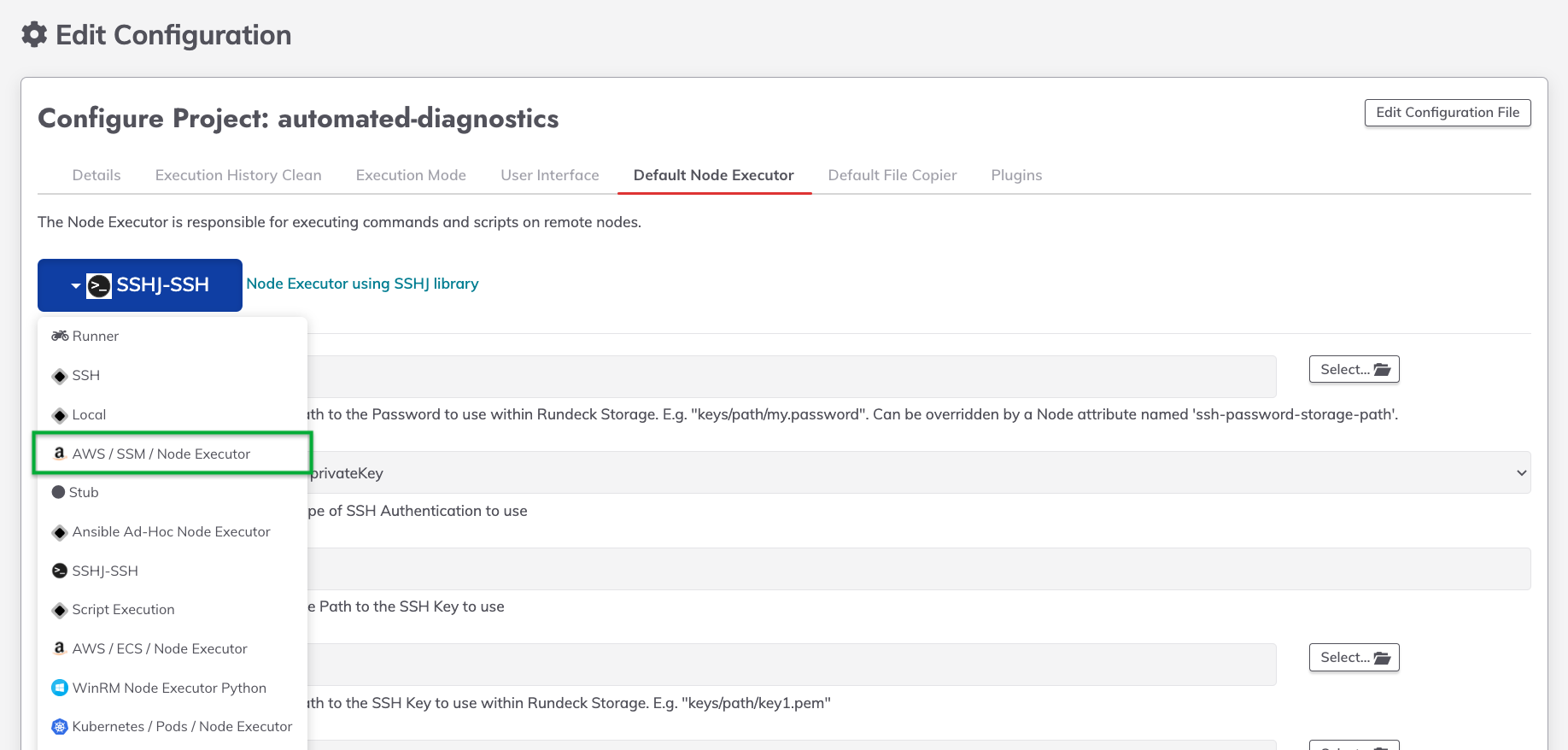Screen dimensions: 1568x750
Task: Click the Runner motorcycle icon
Action: point(60,336)
